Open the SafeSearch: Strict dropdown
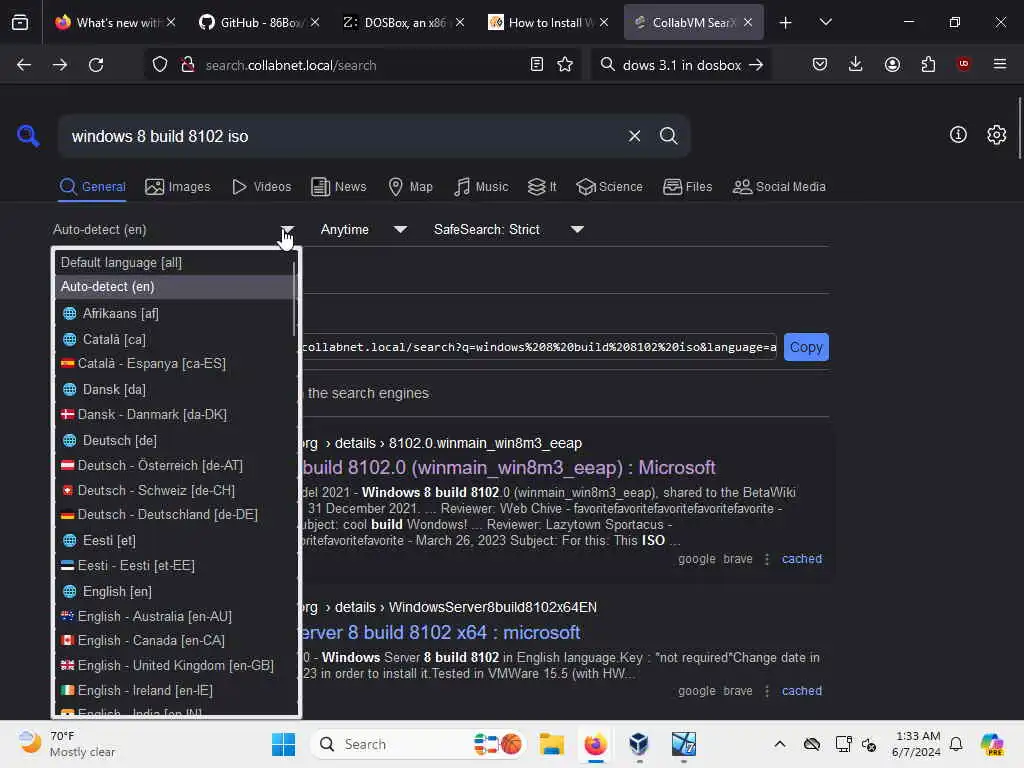 click(x=509, y=230)
